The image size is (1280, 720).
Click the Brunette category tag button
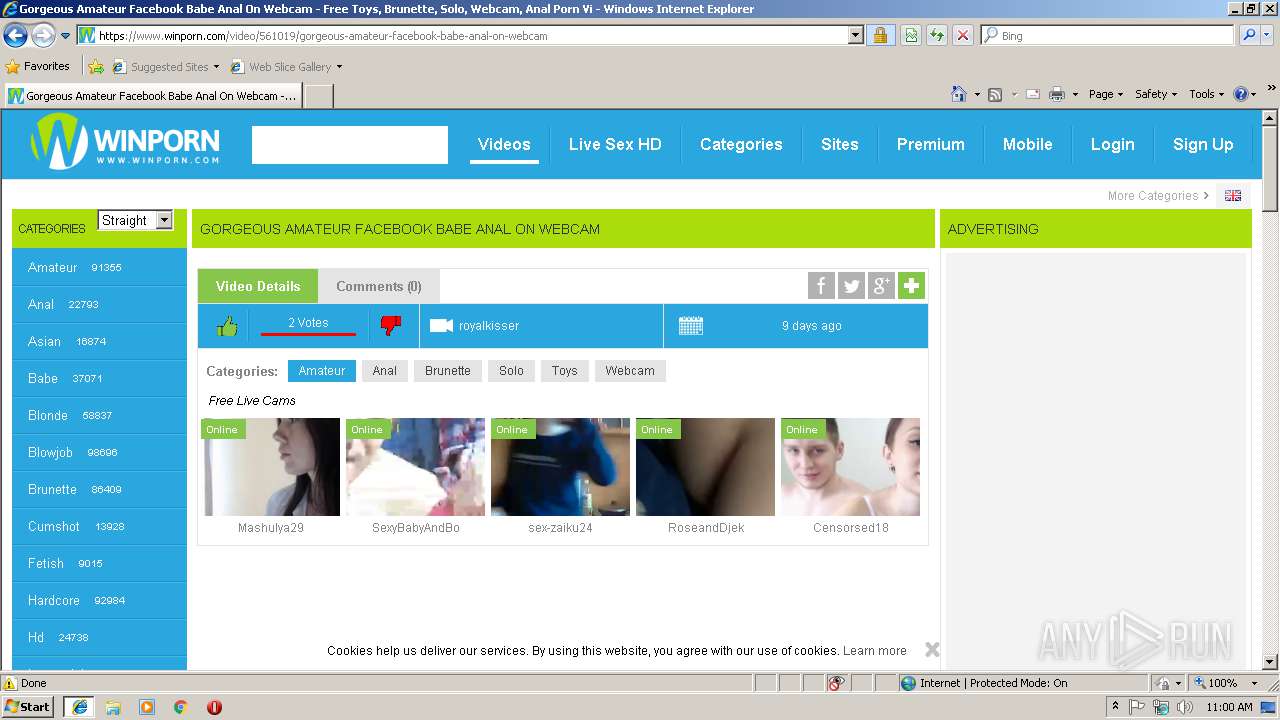pyautogui.click(x=448, y=371)
